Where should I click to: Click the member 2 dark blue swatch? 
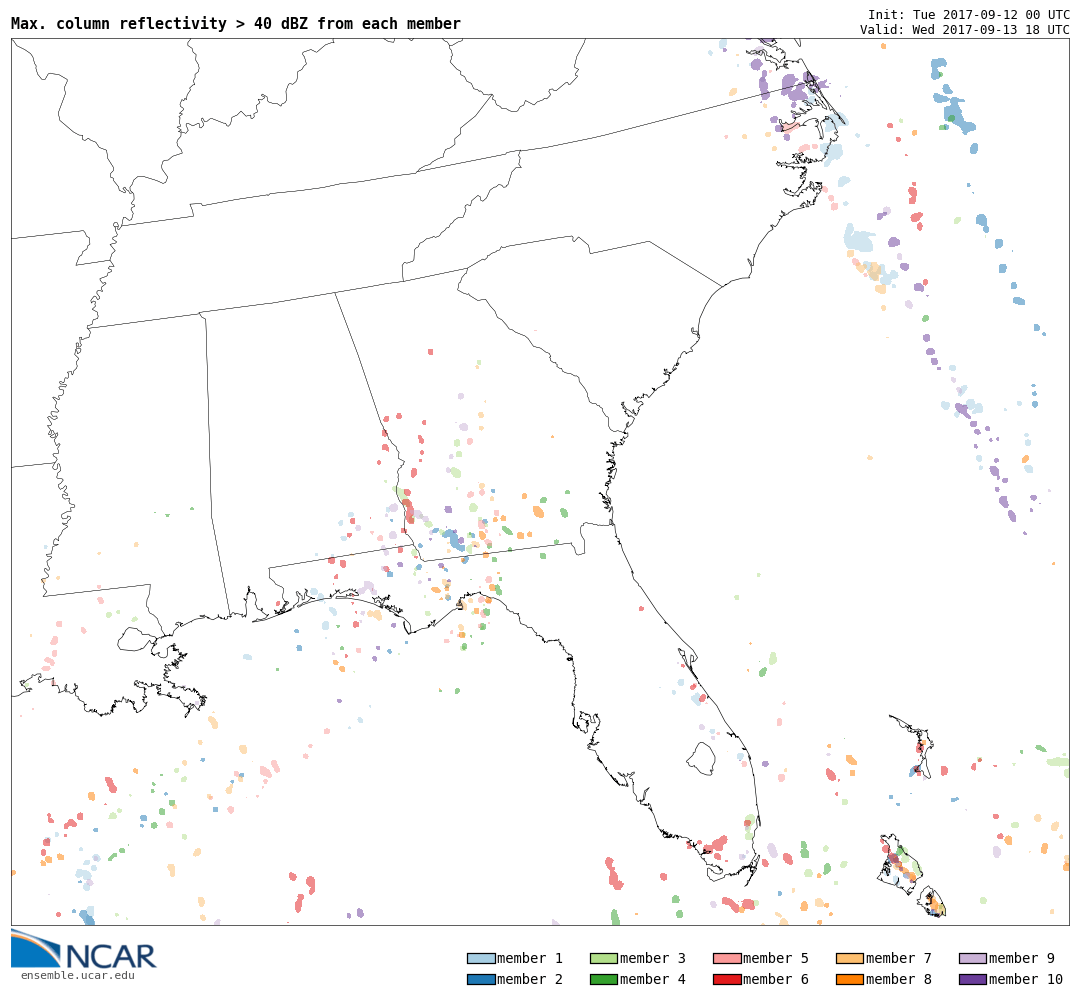point(481,979)
